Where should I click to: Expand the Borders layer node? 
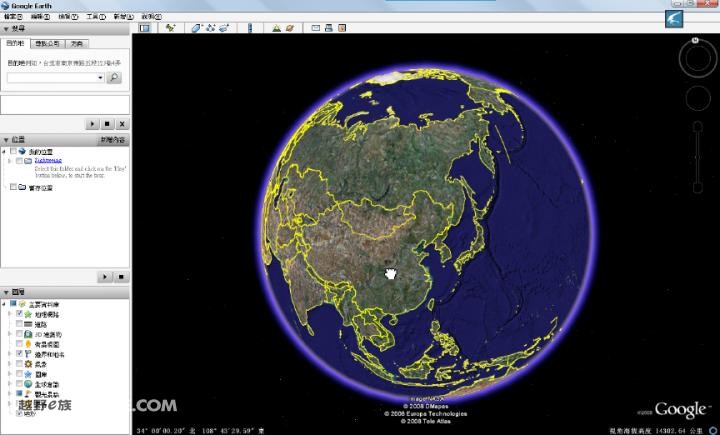click(10, 354)
